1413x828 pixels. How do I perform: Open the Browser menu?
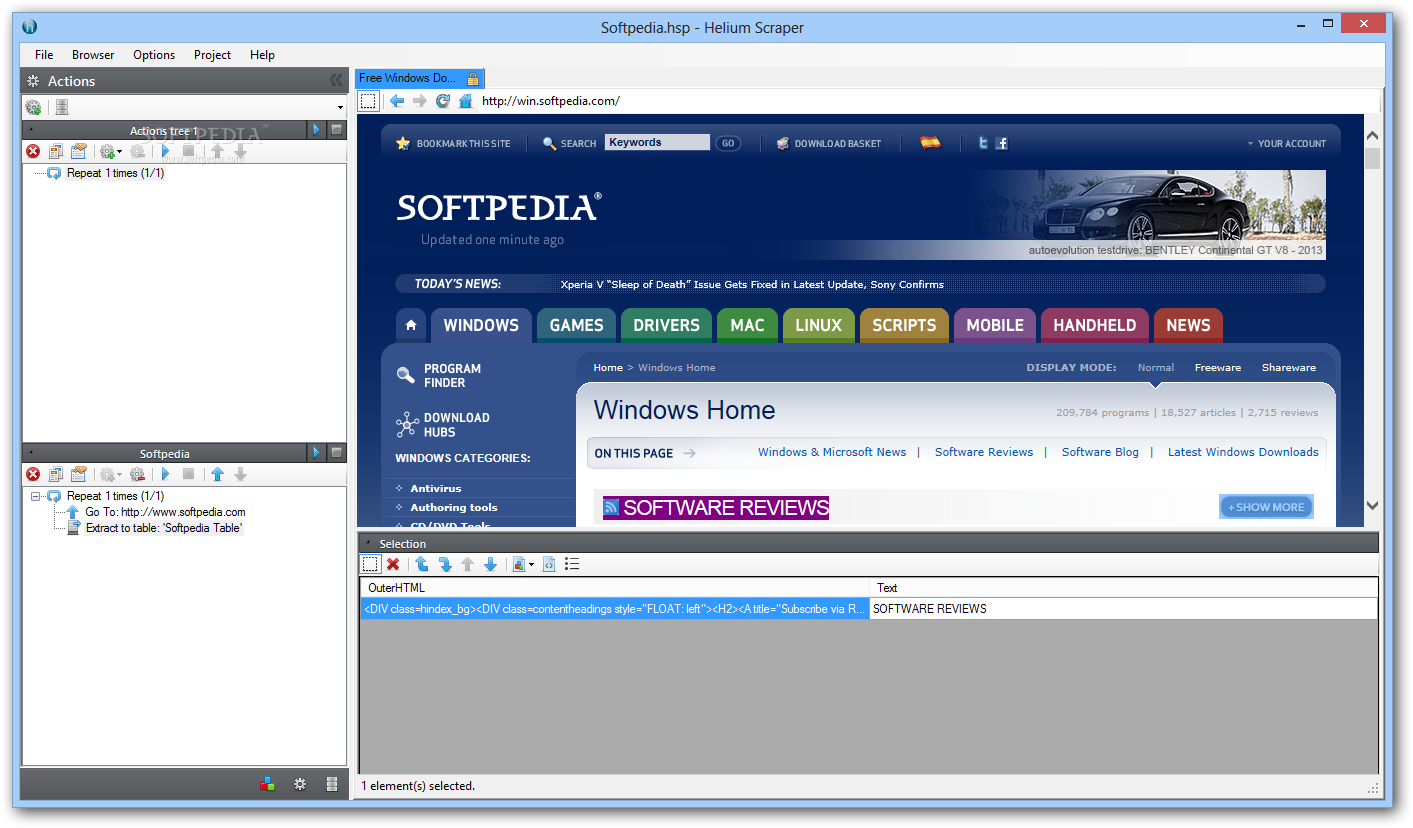93,55
